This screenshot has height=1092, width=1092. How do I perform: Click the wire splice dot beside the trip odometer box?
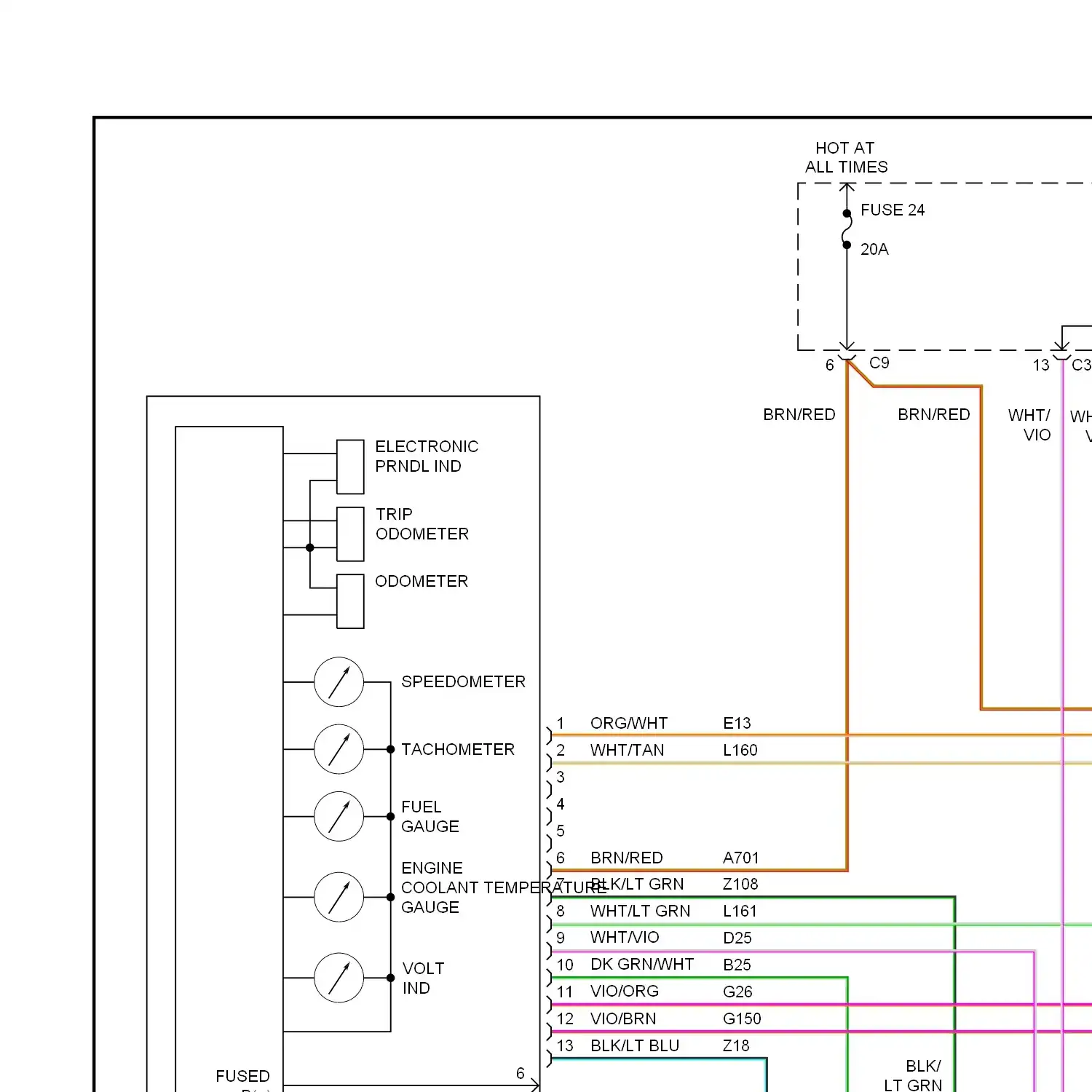(310, 547)
